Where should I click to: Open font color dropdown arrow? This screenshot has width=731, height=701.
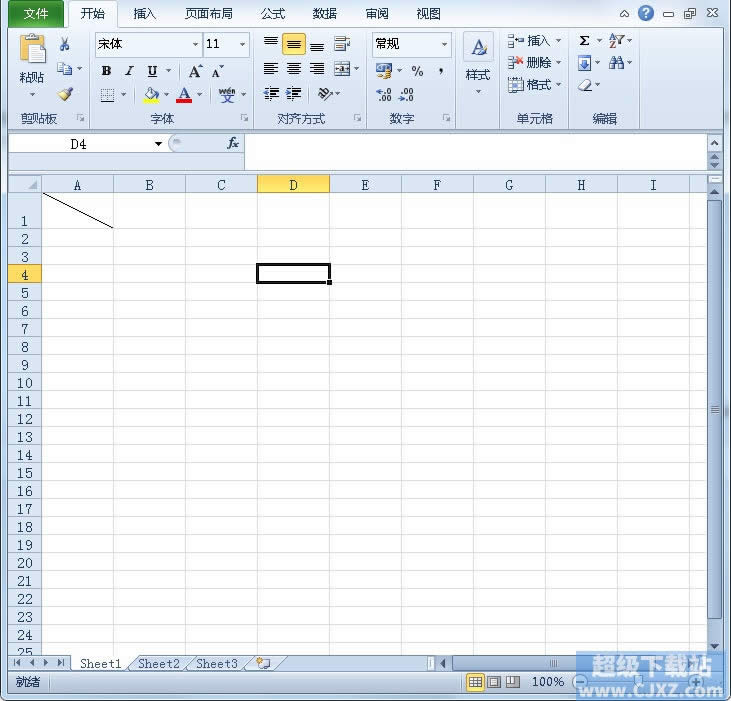[200, 95]
